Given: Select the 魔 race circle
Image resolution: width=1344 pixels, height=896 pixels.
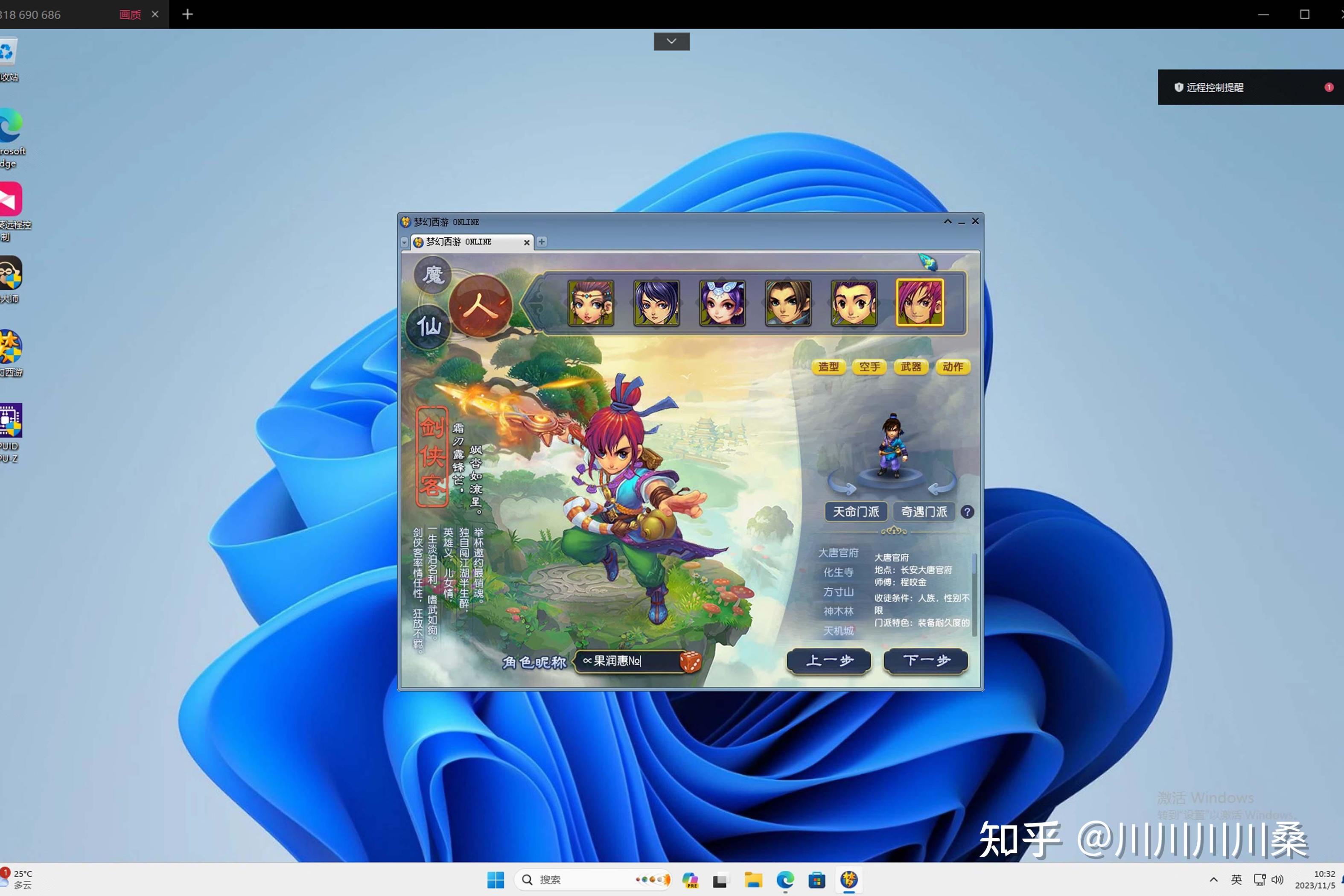Looking at the screenshot, I should pos(432,275).
